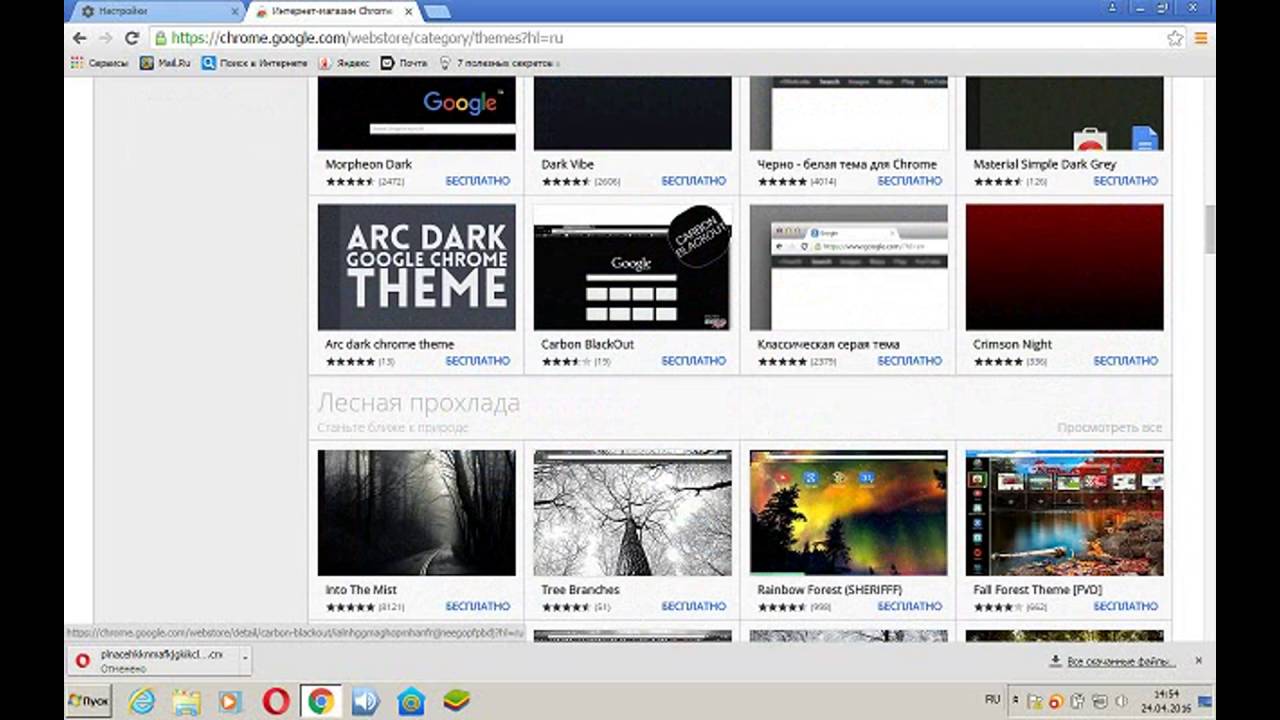Click БЕСПЛАТНО for Arc dark chrome theme
The height and width of the screenshot is (720, 1280).
pyautogui.click(x=478, y=361)
